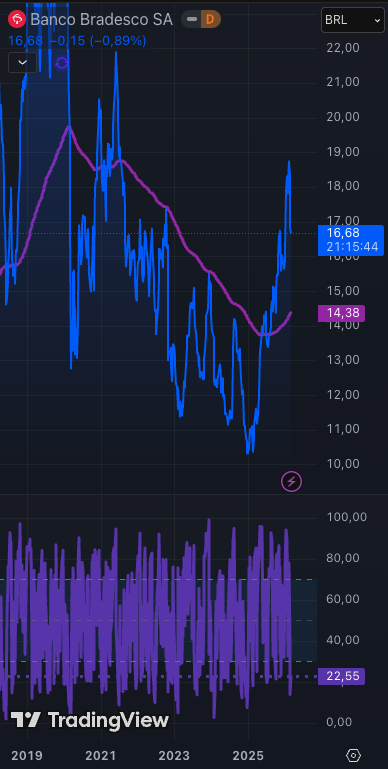Click the Banco Bradesco red logo icon

[x=17, y=20]
